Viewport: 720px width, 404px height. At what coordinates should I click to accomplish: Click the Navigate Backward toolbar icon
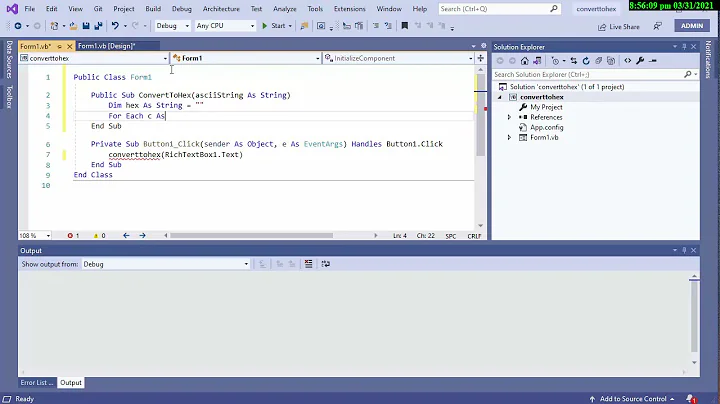[x=18, y=26]
